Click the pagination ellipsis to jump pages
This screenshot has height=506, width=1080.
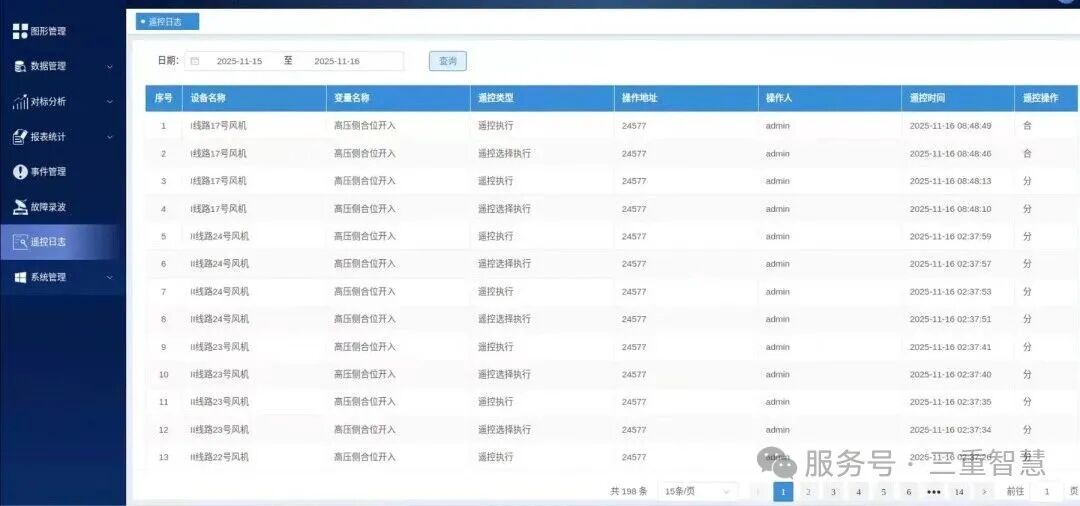(x=934, y=492)
